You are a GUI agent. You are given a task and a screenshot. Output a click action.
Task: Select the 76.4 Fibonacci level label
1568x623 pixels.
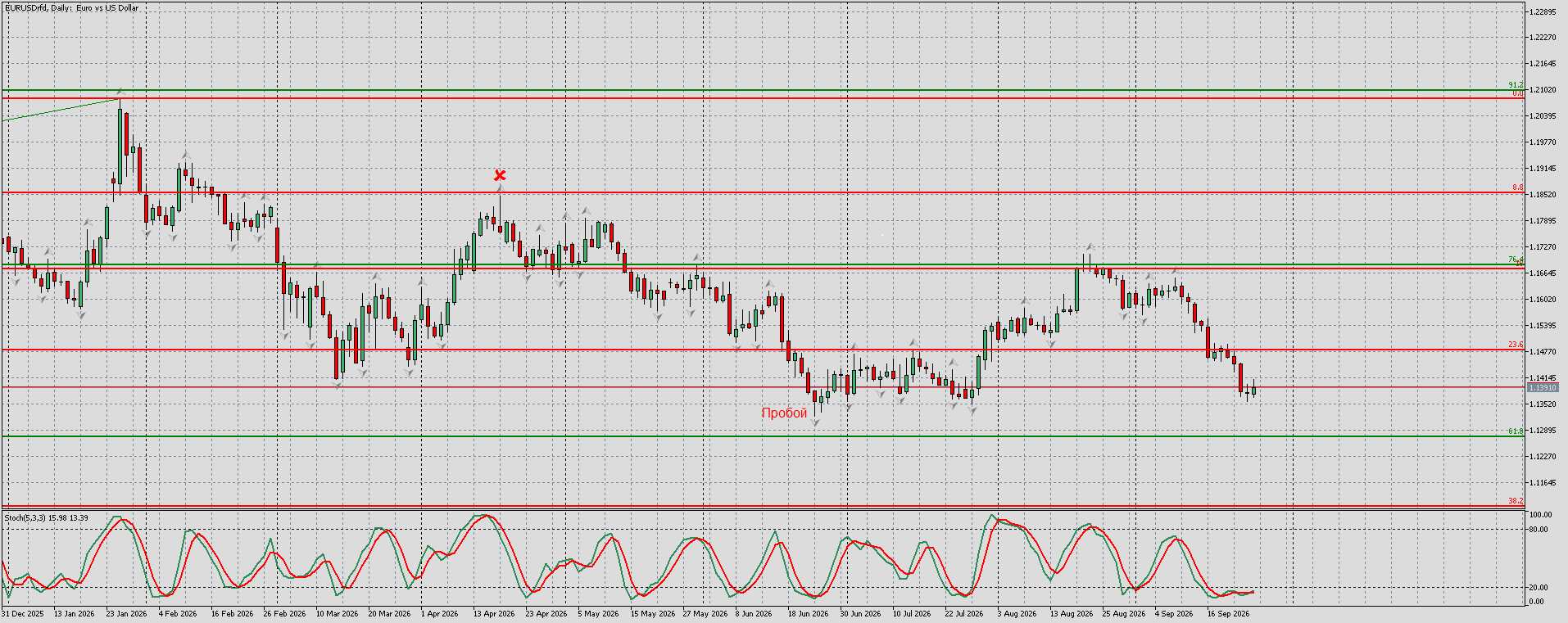point(1516,260)
